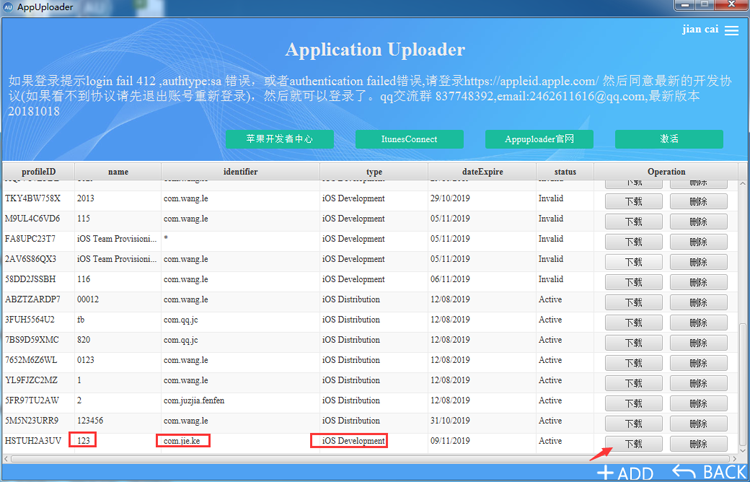This screenshot has height=482, width=750.
Task: Select the ABZTZARDP7 profile row
Action: pyautogui.click(x=371, y=300)
